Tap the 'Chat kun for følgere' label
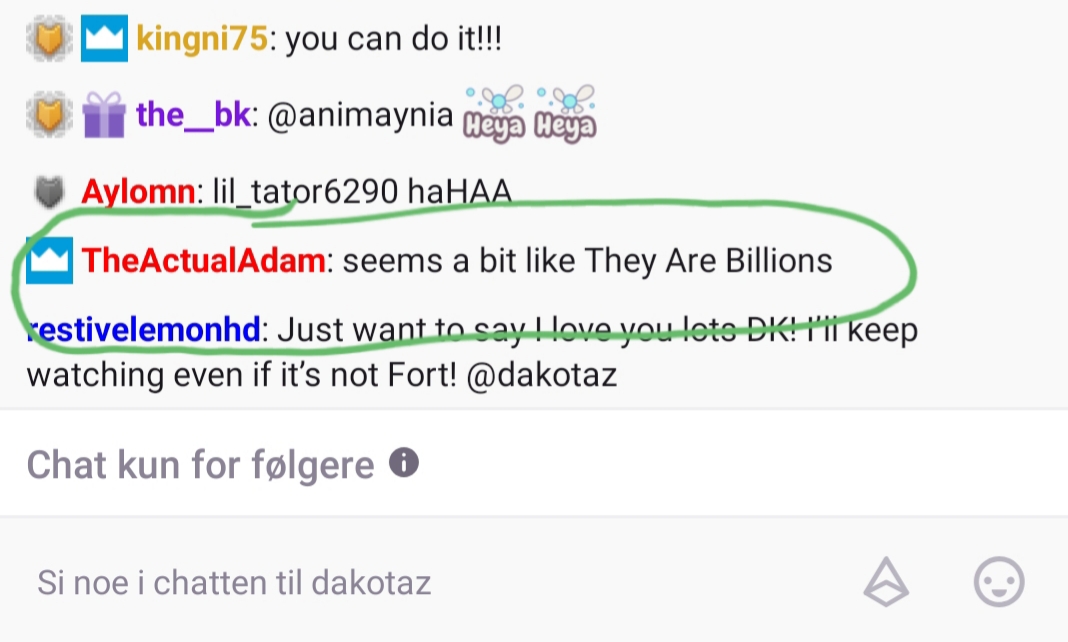The image size is (1068, 642). point(200,466)
